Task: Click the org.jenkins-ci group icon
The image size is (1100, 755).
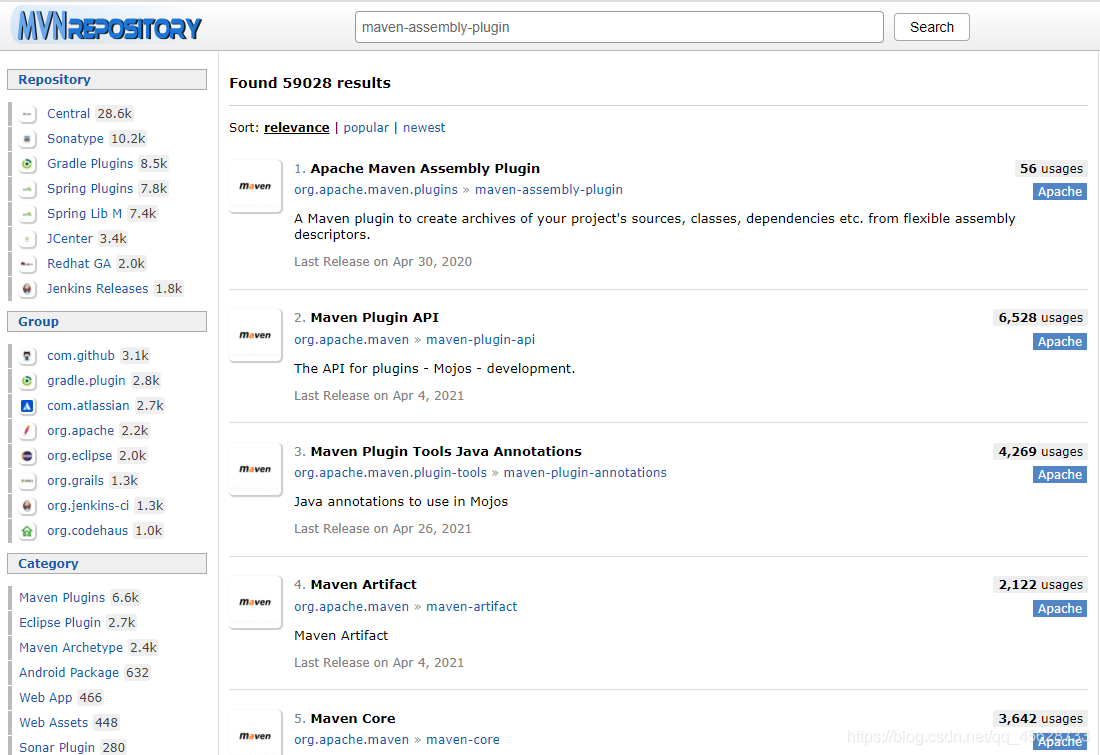Action: [x=27, y=506]
